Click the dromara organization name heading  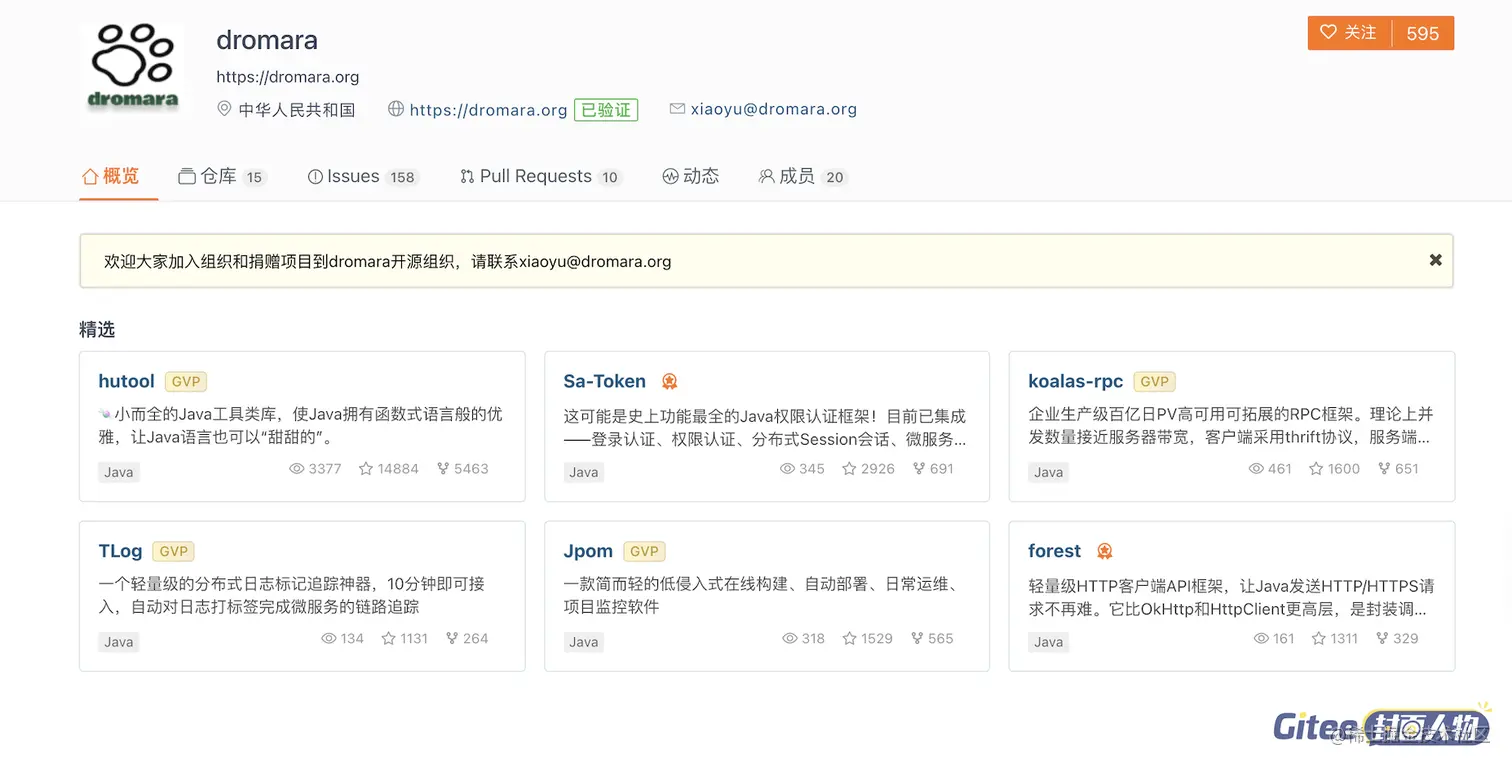[x=267, y=40]
